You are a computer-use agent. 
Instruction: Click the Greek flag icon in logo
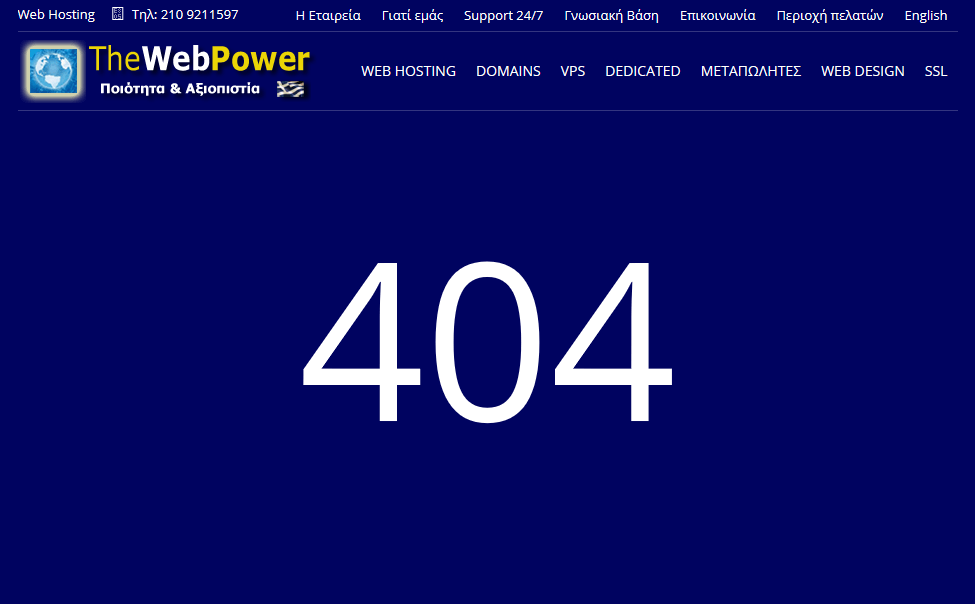[x=290, y=89]
